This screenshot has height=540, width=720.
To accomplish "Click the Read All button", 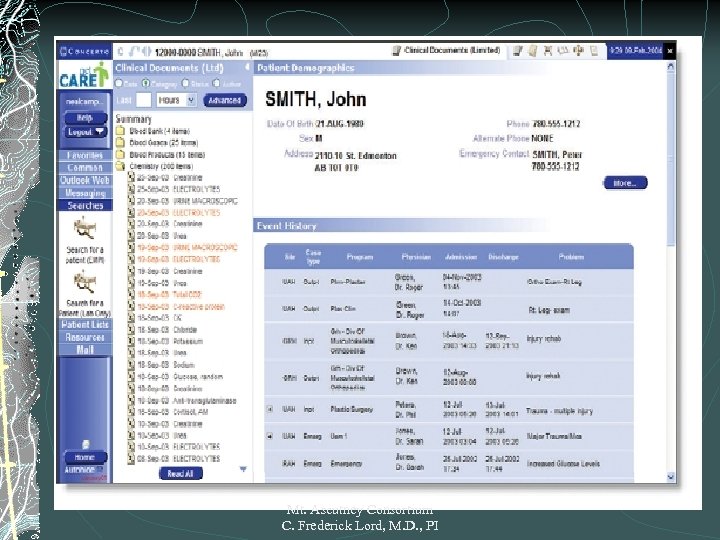I will point(180,473).
